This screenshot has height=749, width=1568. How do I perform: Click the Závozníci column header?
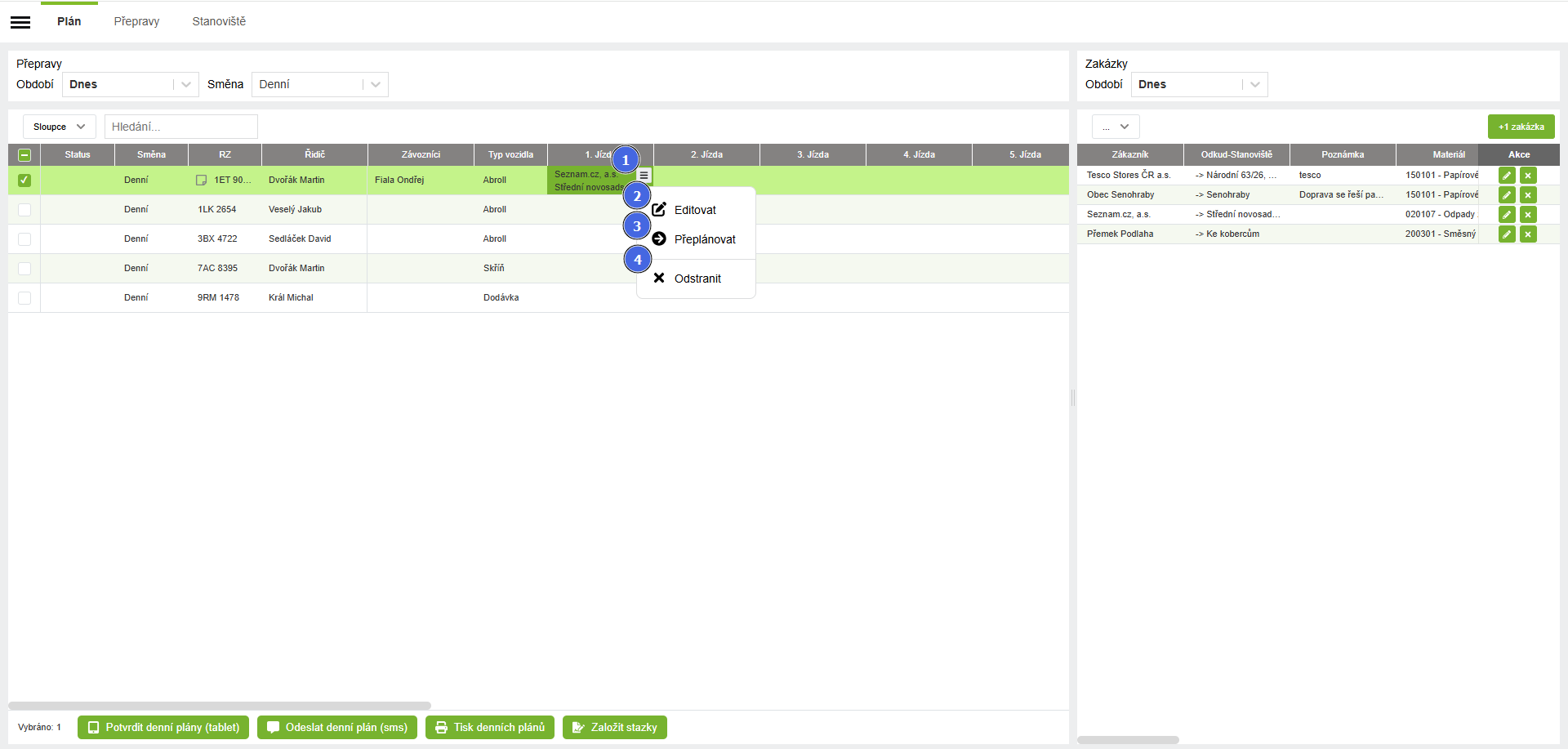tap(421, 154)
